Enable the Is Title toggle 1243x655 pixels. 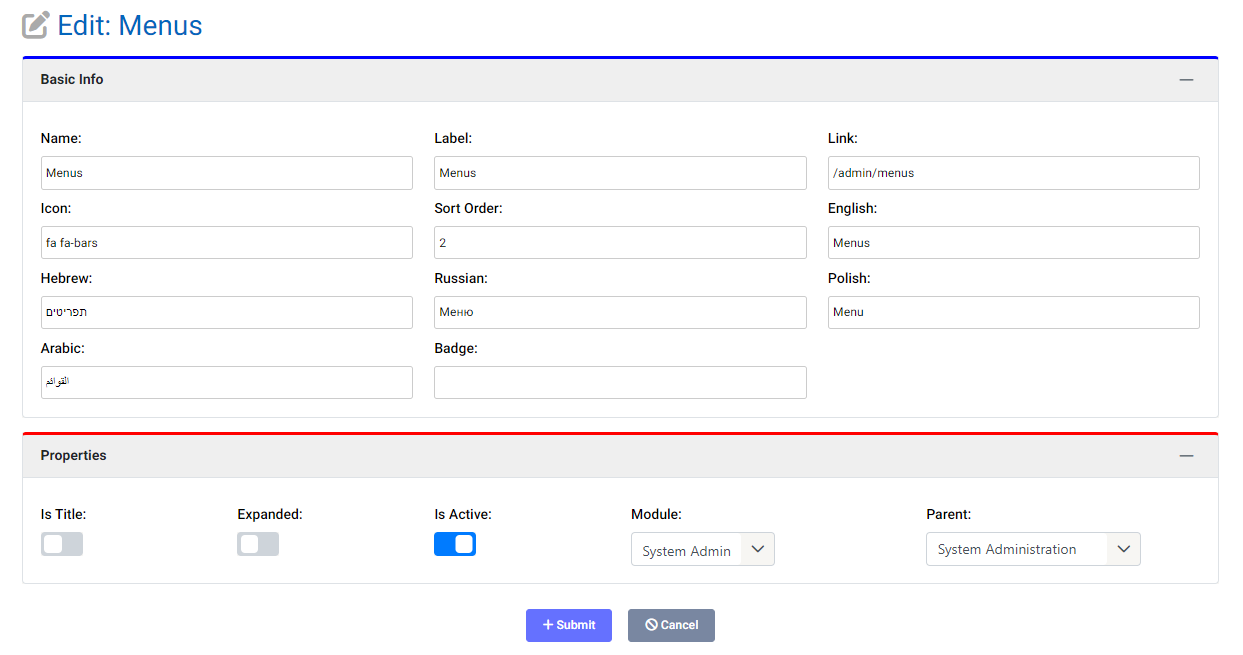(x=61, y=543)
